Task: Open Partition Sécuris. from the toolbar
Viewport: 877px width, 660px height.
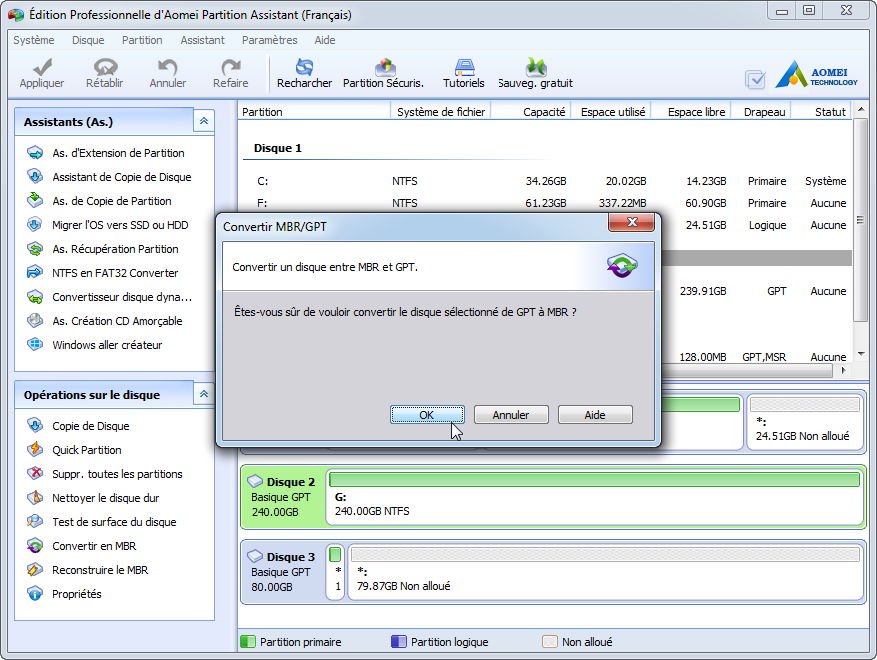Action: (x=383, y=68)
